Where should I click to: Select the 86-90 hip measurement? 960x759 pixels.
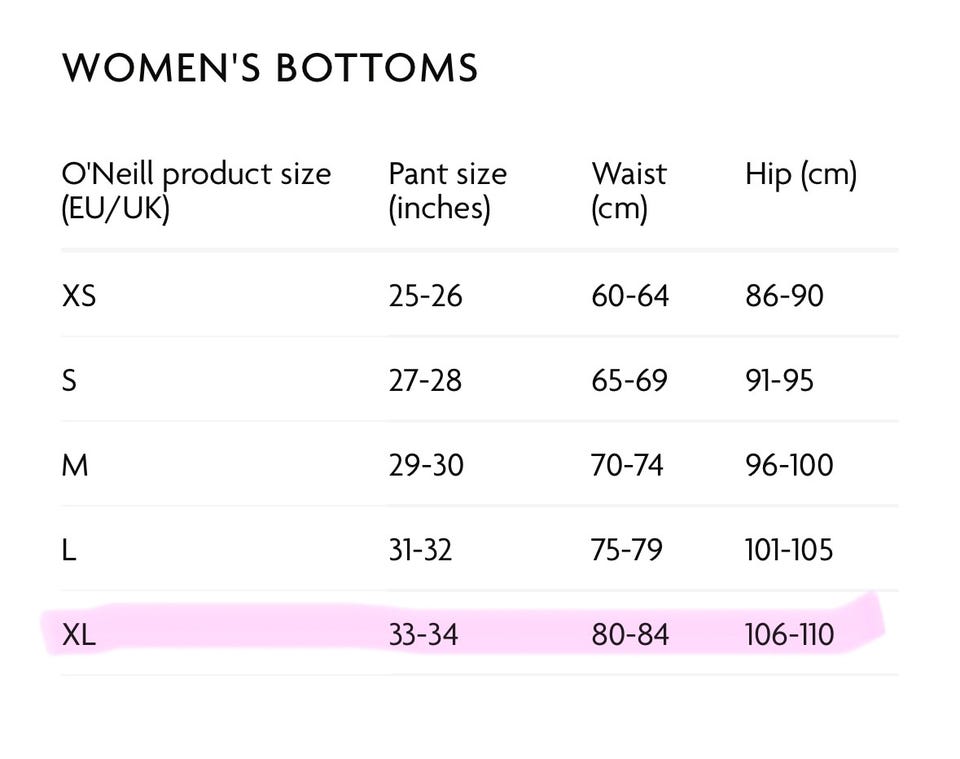pyautogui.click(x=784, y=296)
